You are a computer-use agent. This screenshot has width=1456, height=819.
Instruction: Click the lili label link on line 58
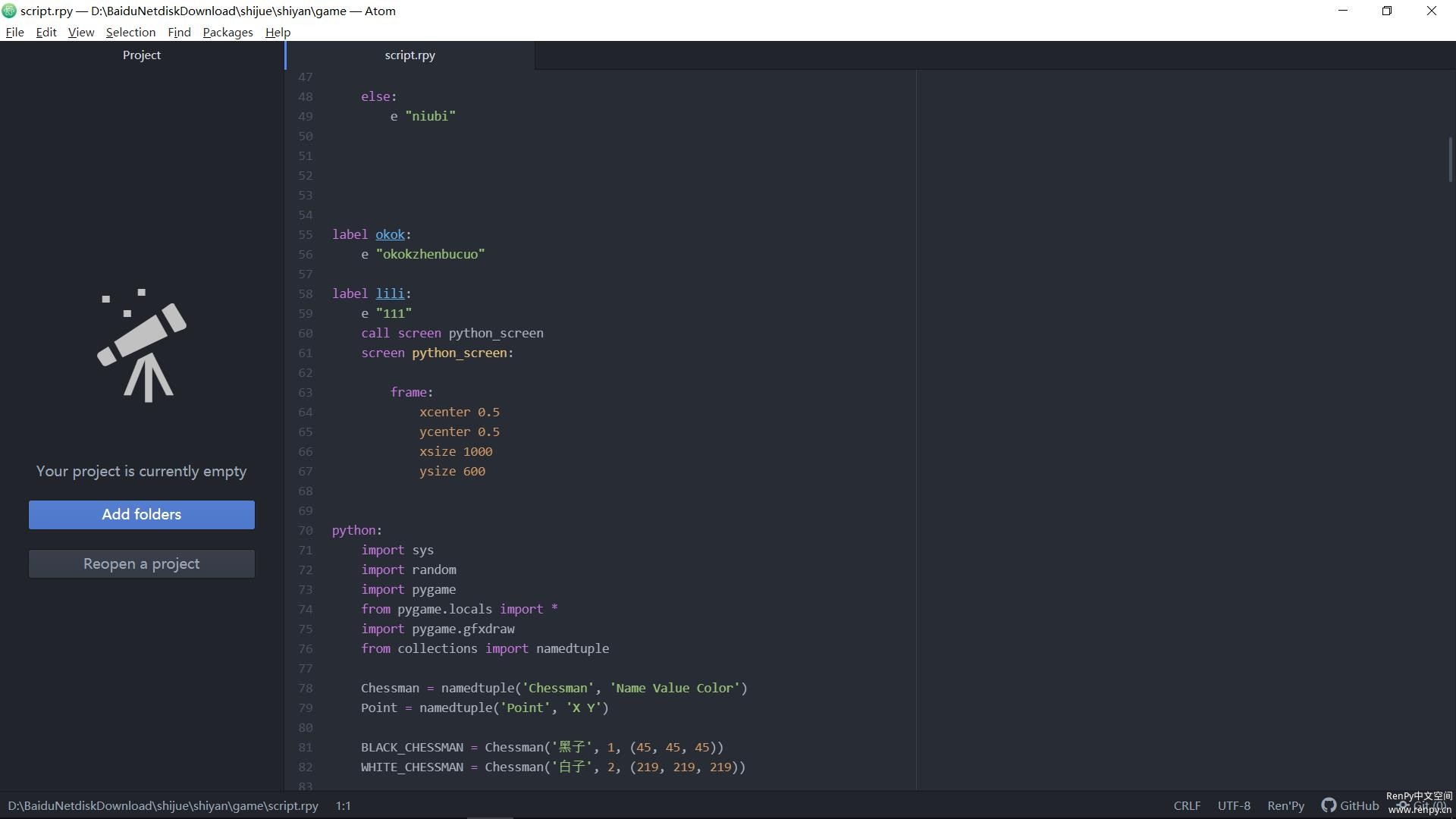(x=390, y=293)
